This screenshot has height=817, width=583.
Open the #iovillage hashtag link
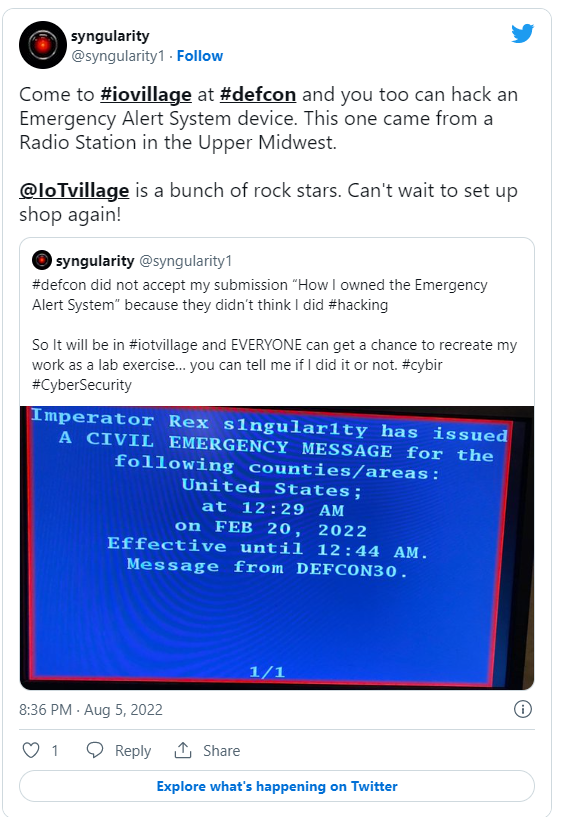pos(146,95)
